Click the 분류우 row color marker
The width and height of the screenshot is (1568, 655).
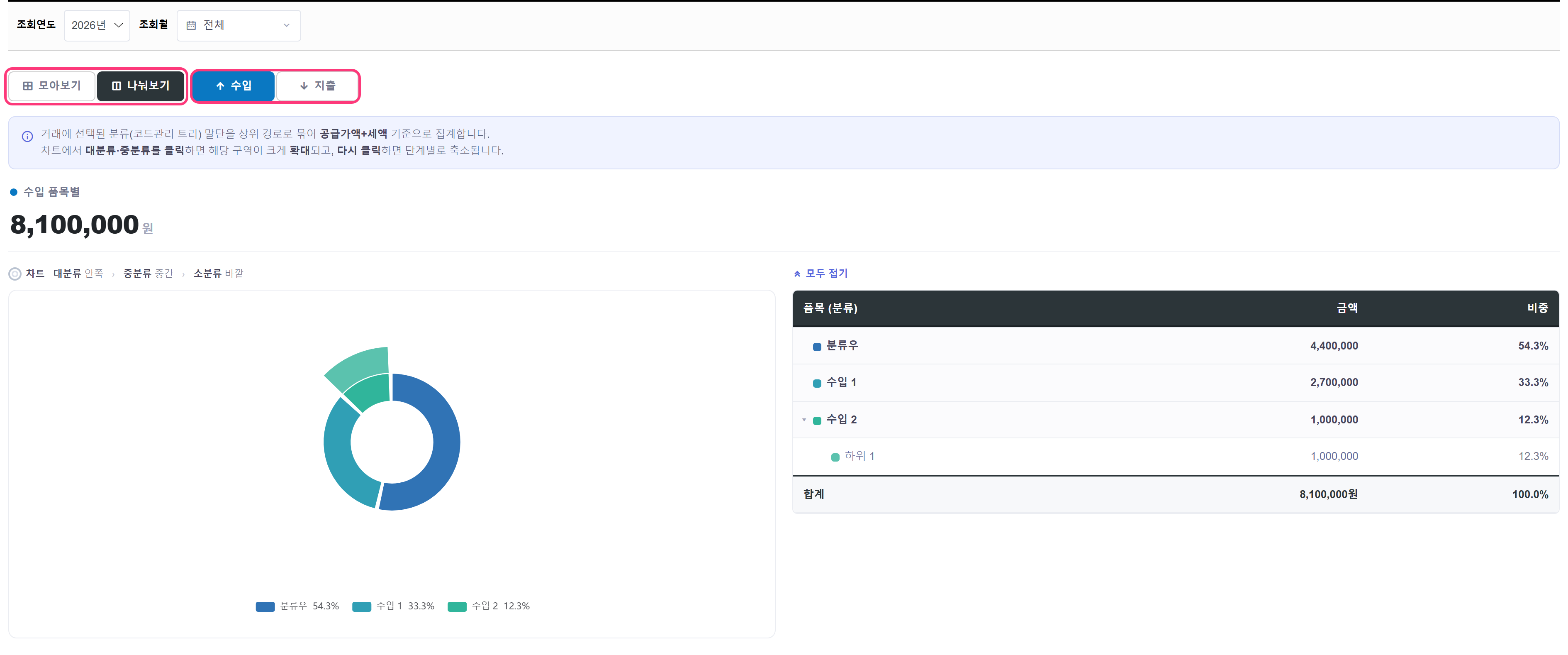pos(817,346)
